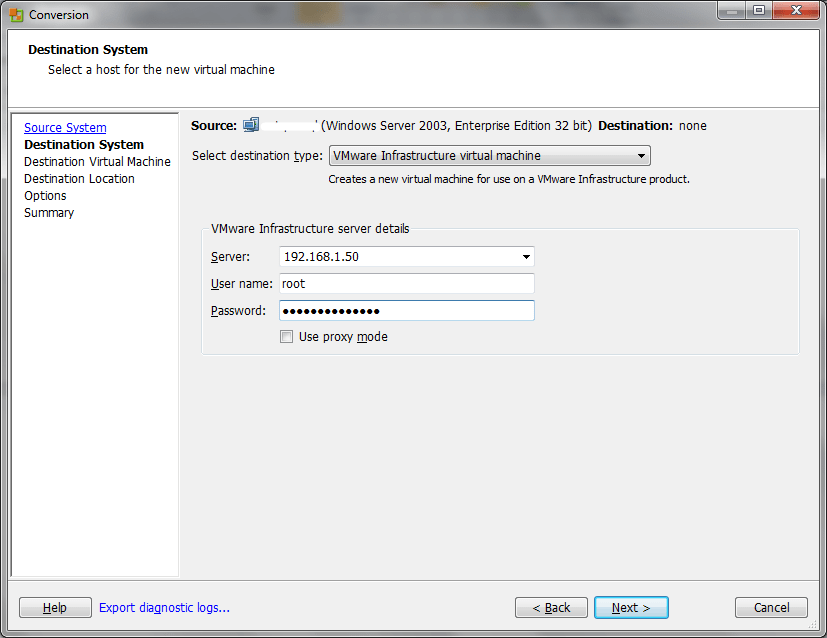The height and width of the screenshot is (638, 827).
Task: Enable the Use proxy mode checkbox
Action: pos(286,336)
